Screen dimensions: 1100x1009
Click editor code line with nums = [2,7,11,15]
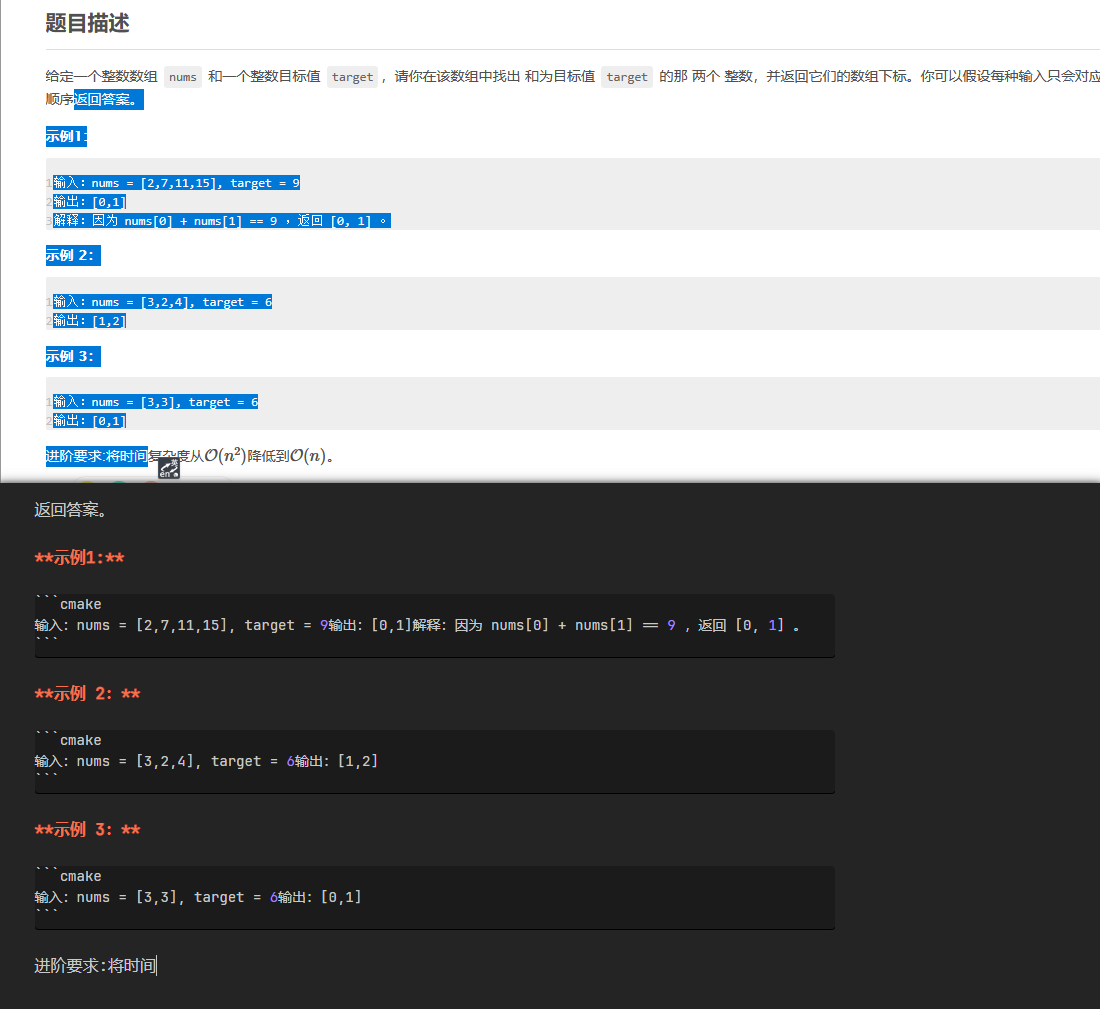(417, 625)
